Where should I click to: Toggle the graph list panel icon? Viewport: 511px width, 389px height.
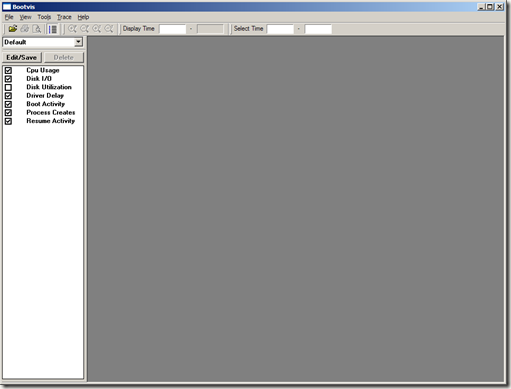click(x=53, y=29)
